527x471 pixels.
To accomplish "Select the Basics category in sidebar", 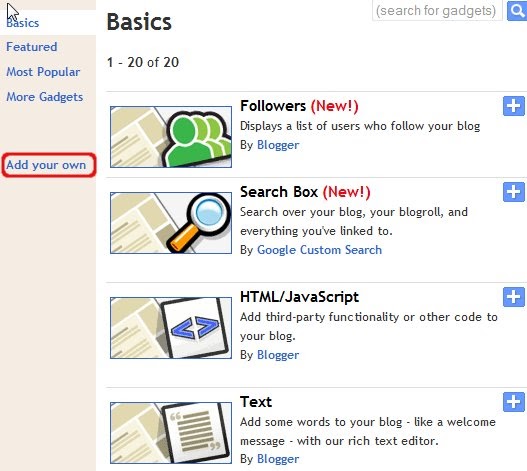I will [23, 23].
